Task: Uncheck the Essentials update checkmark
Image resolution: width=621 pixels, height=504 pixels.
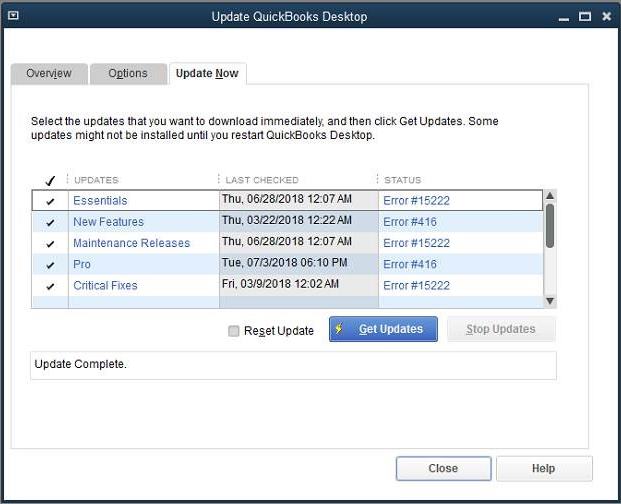Action: [x=50, y=201]
